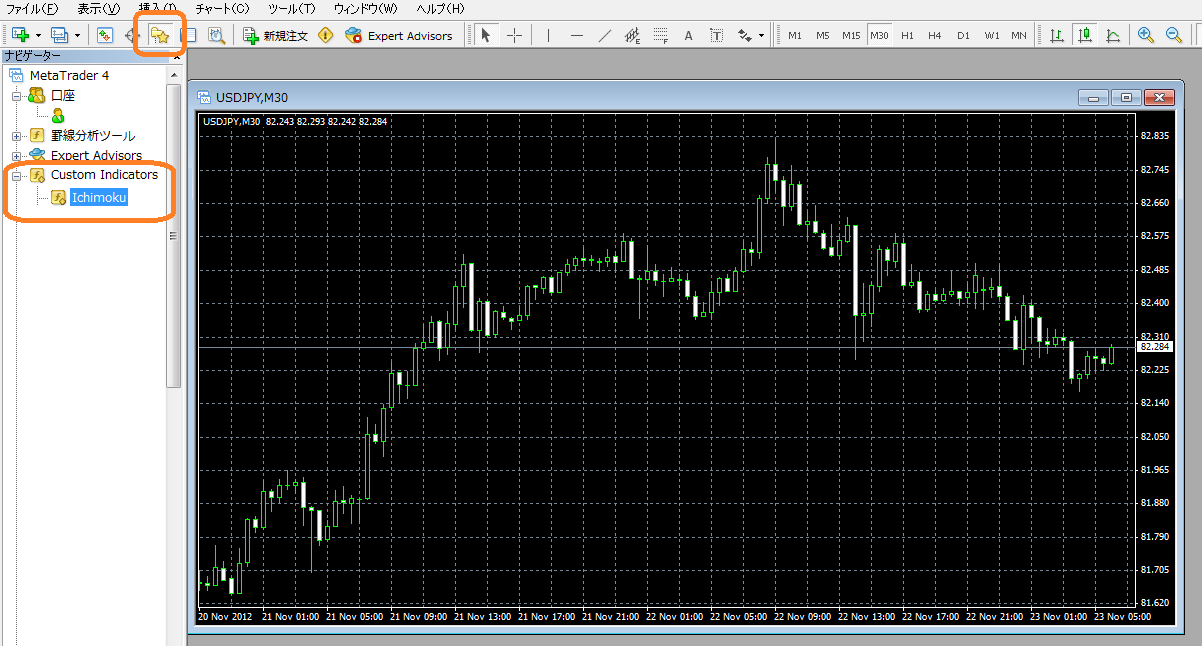
Task: Toggle the Market Watch window icon
Action: (104, 35)
